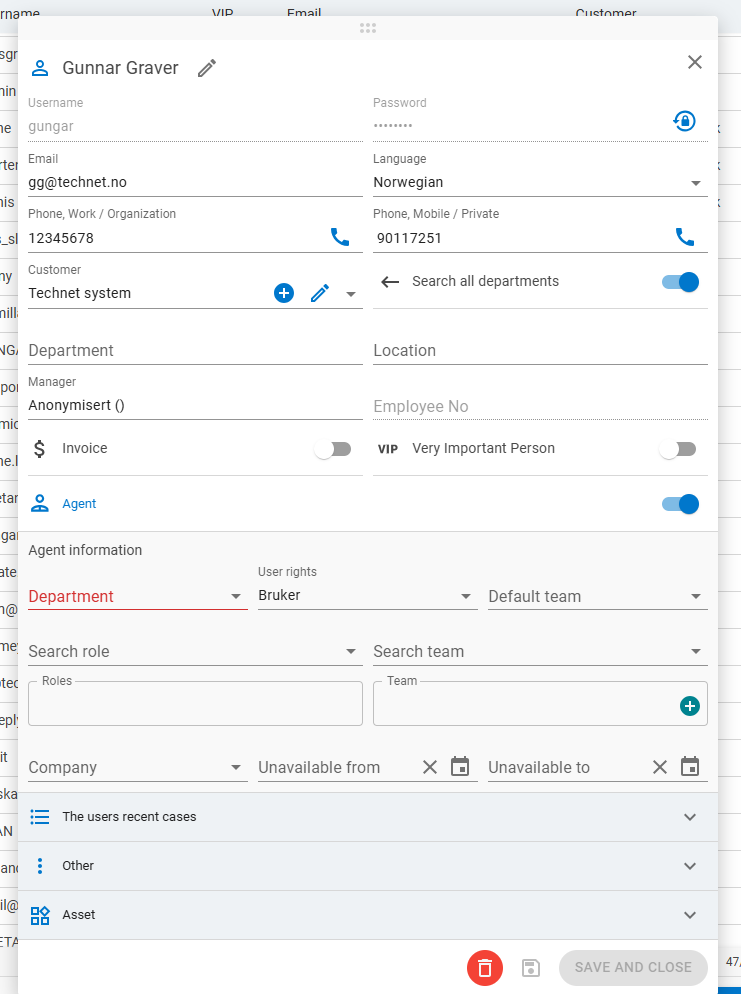Screen dimensions: 741x994
Task: Call the mobile phone number 90117251
Action: 685,237
